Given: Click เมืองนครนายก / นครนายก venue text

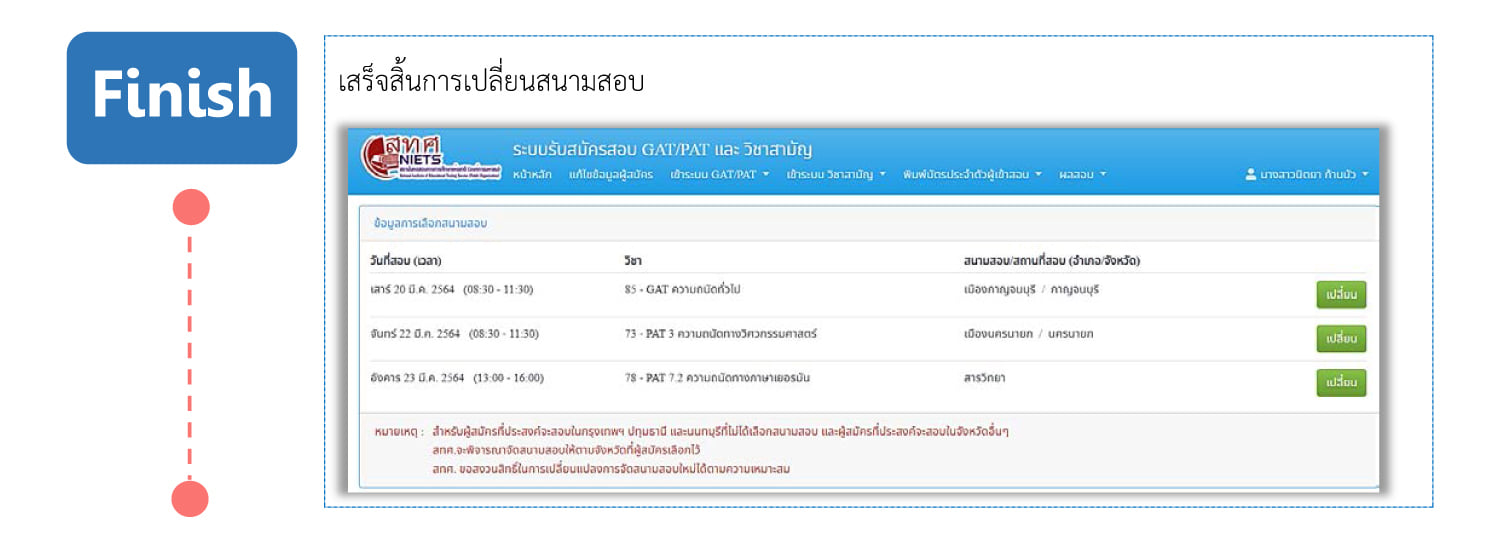Looking at the screenshot, I should [x=1028, y=334].
